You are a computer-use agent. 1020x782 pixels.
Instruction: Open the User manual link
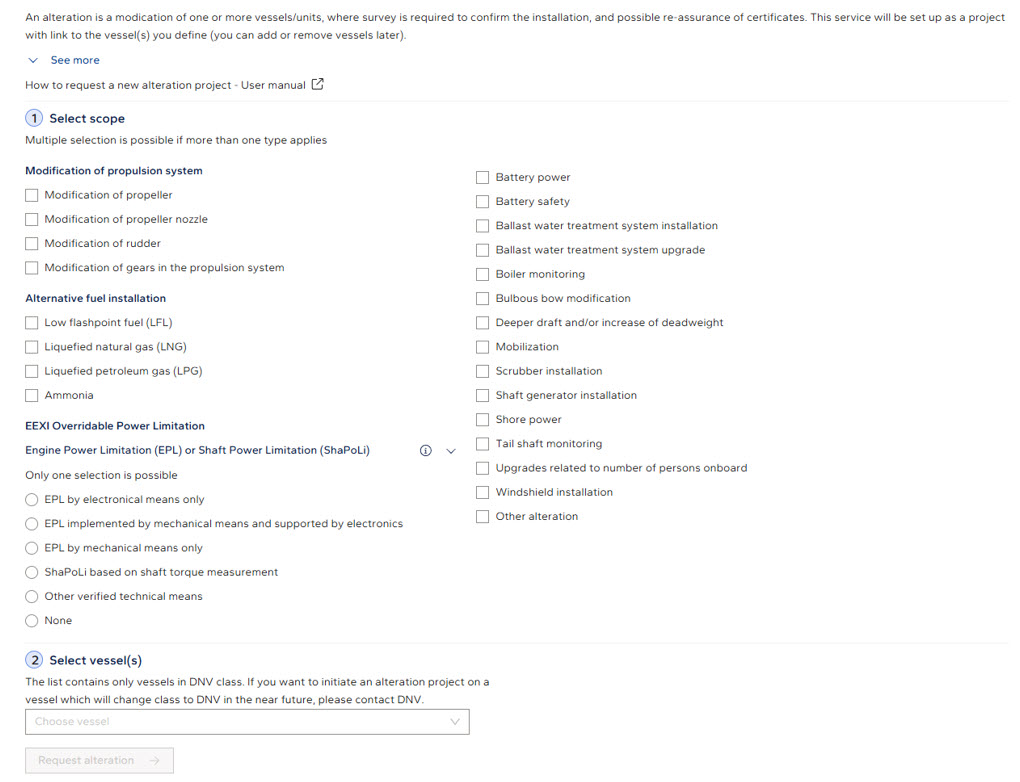165,86
